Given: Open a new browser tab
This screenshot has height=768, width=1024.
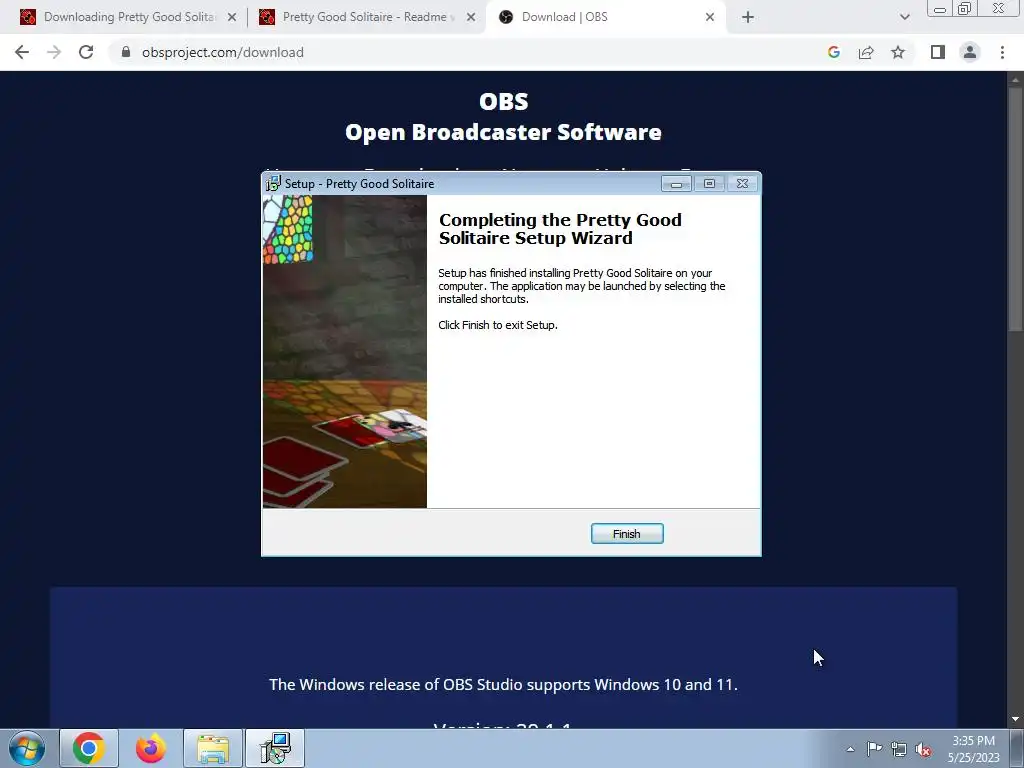Looking at the screenshot, I should coord(748,17).
